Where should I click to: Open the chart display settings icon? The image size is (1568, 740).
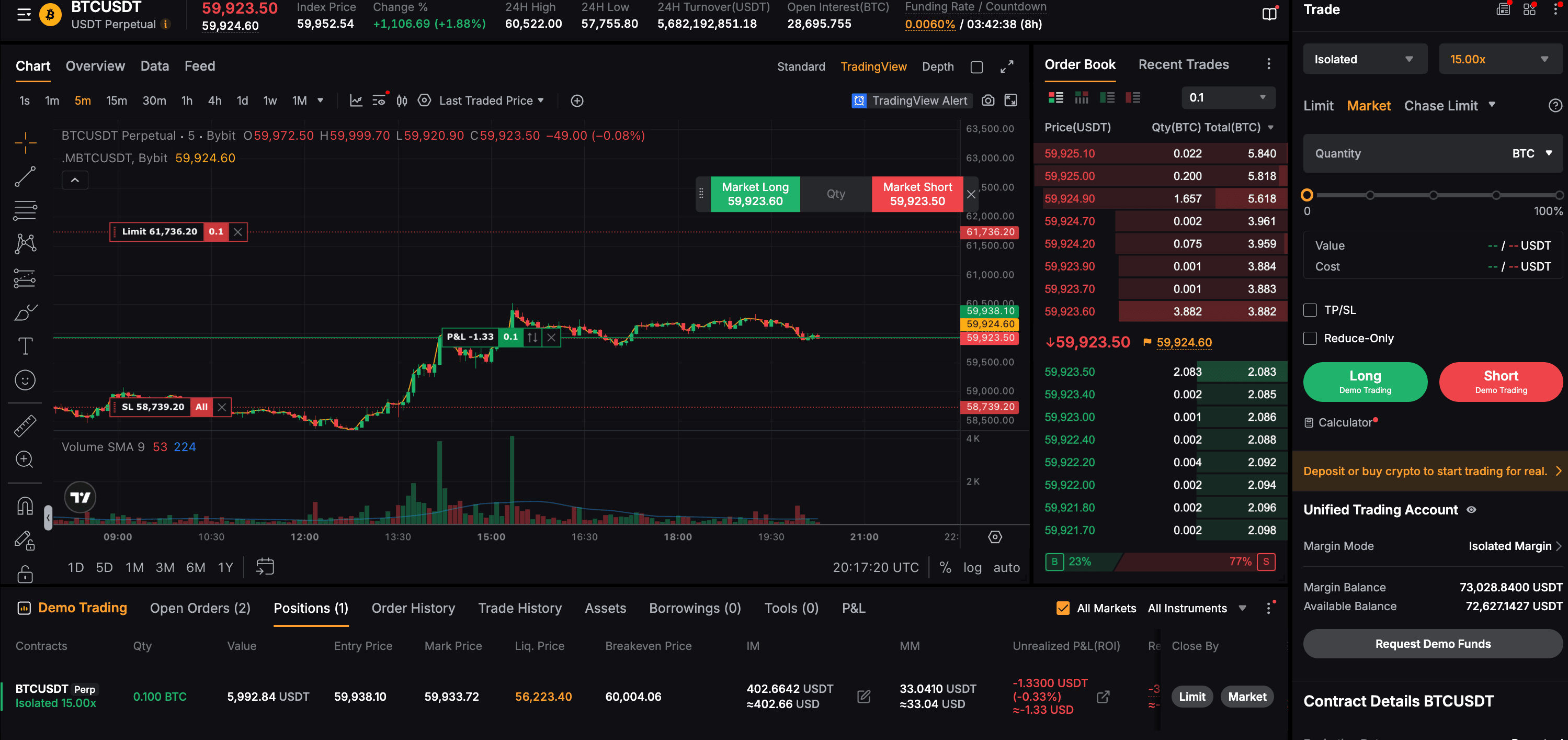(x=424, y=100)
